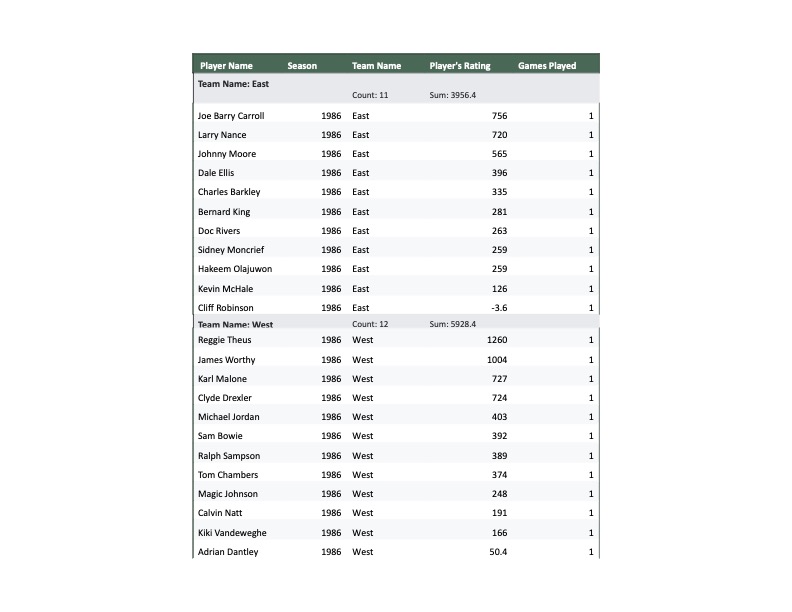This screenshot has width=792, height=612.
Task: Select the Hakeem Olajuwon name cell
Action: click(x=235, y=269)
